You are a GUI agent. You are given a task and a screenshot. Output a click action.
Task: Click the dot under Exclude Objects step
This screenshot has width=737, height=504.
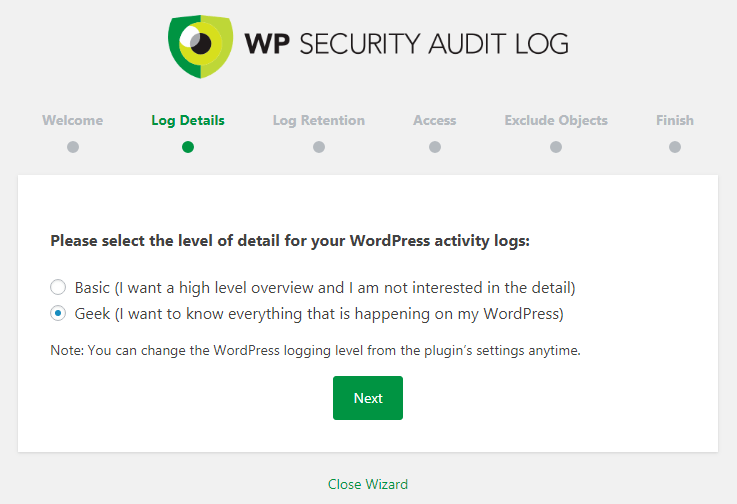(556, 147)
